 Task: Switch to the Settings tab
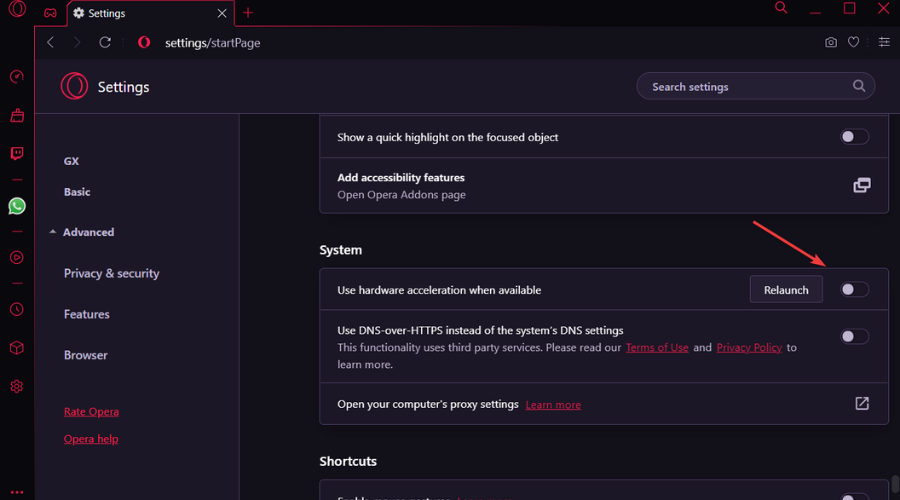pyautogui.click(x=149, y=13)
